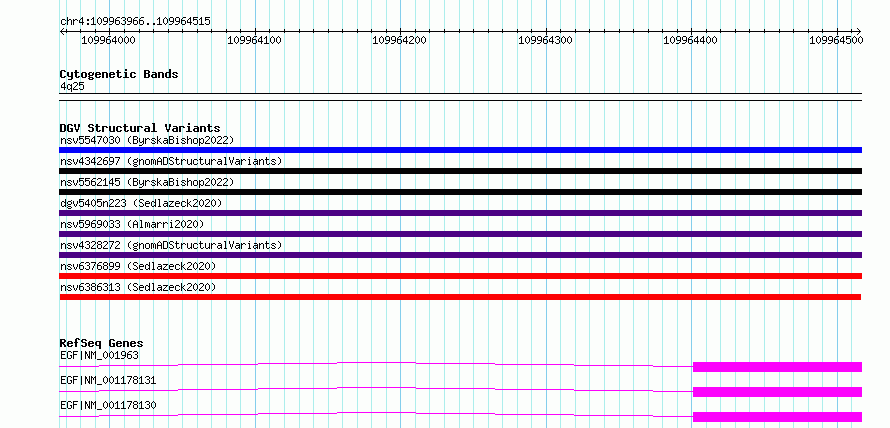
Task: Open variant nsv6386313 (Sedlazeck2020) label
Action: [138, 287]
